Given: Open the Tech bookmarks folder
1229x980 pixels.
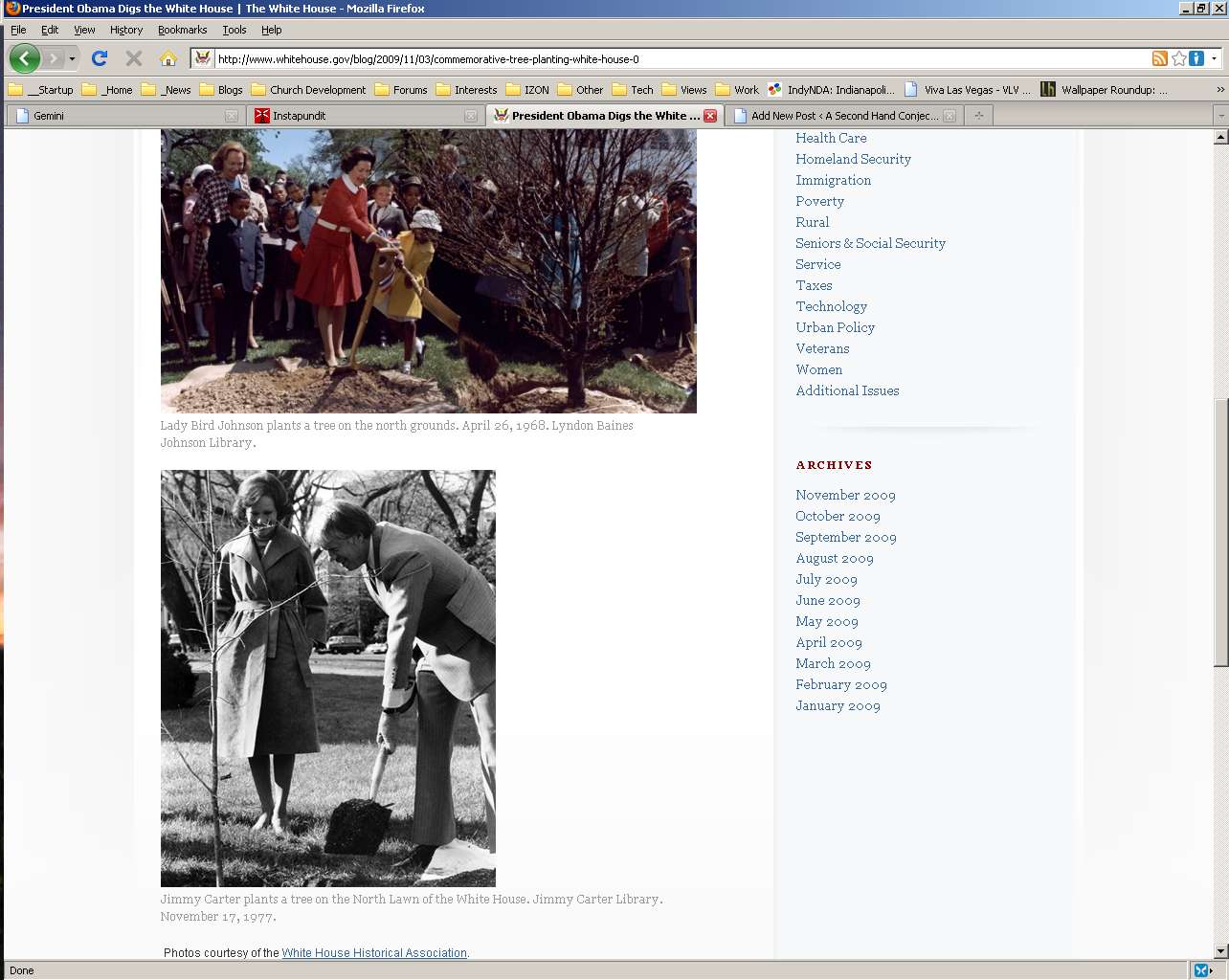Looking at the screenshot, I should point(633,90).
